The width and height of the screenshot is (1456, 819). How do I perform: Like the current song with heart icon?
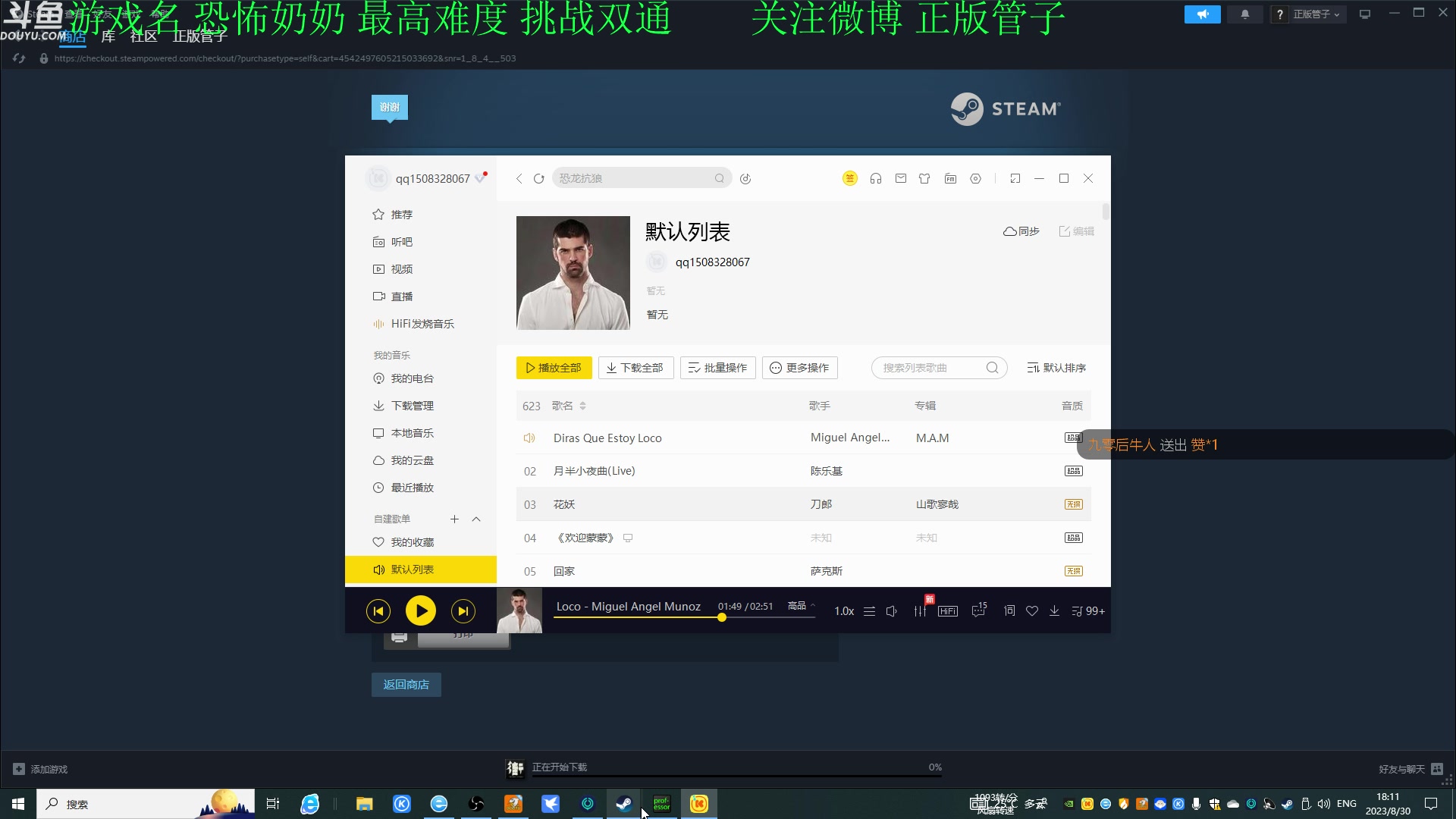point(1032,610)
